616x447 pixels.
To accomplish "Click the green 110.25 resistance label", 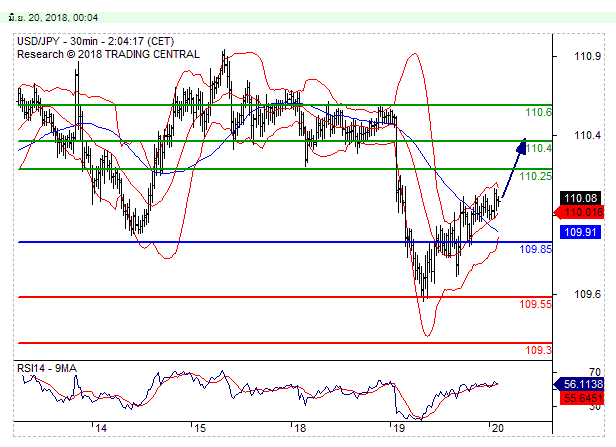I will point(535,176).
